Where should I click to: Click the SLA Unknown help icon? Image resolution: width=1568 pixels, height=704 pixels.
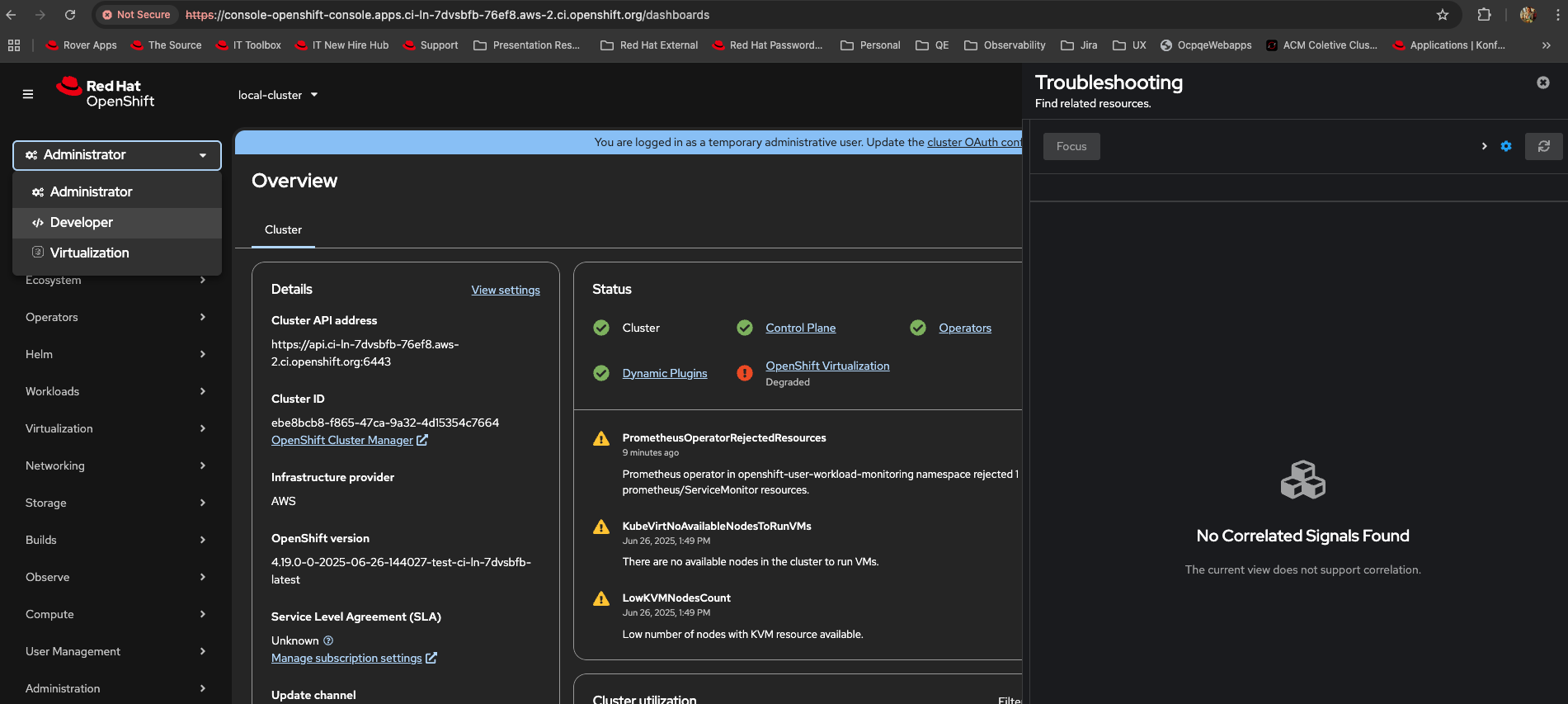click(328, 640)
